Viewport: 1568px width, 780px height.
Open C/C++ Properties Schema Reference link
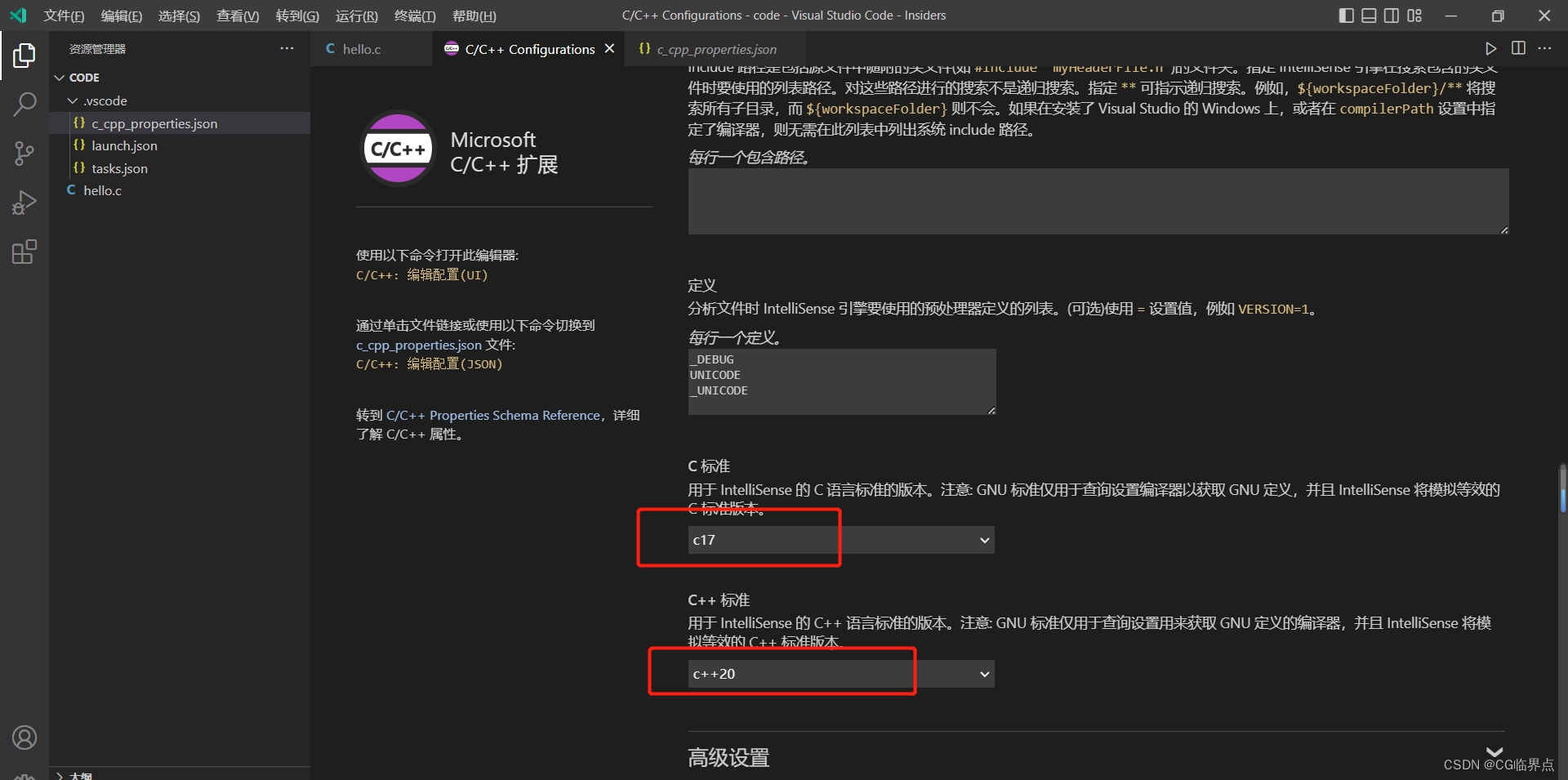pyautogui.click(x=493, y=415)
